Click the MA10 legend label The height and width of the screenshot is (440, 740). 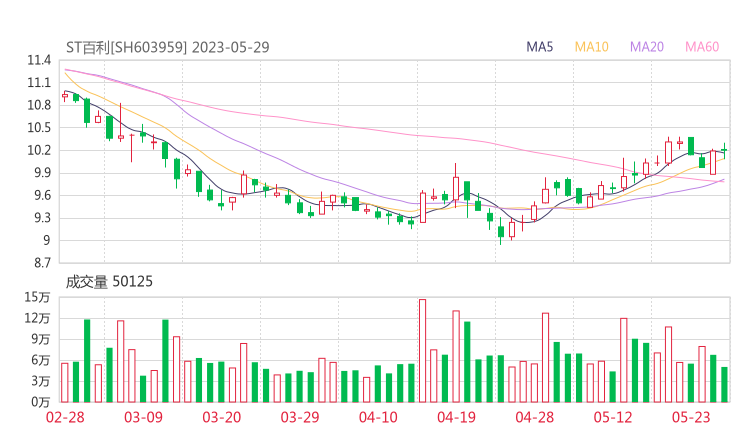[x=591, y=47]
